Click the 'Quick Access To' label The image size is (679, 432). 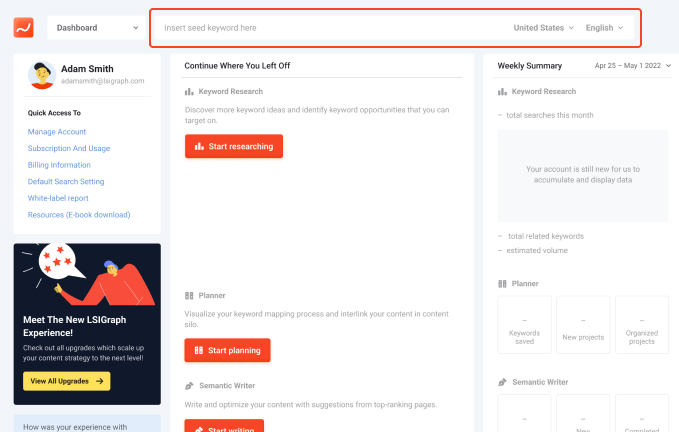pos(54,113)
